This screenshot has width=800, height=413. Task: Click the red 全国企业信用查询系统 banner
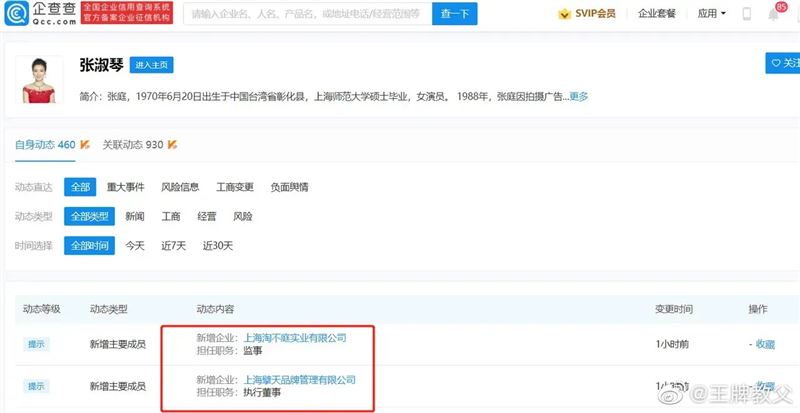point(127,13)
